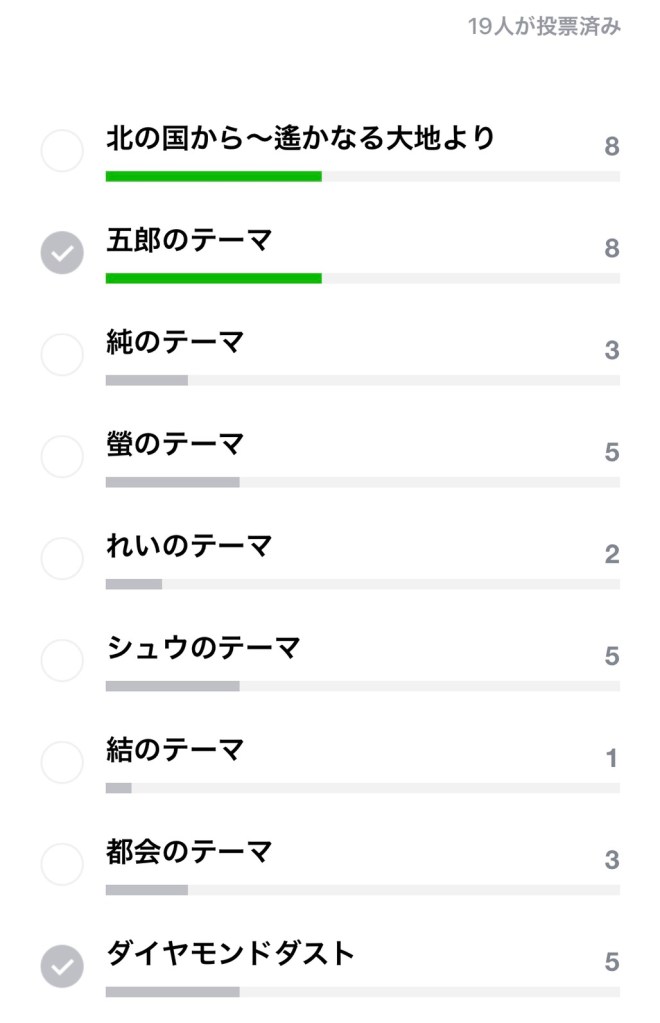This screenshot has height=1023, width=660.
Task: Show voters count 2 for れいのテーマ
Action: pos(611,555)
